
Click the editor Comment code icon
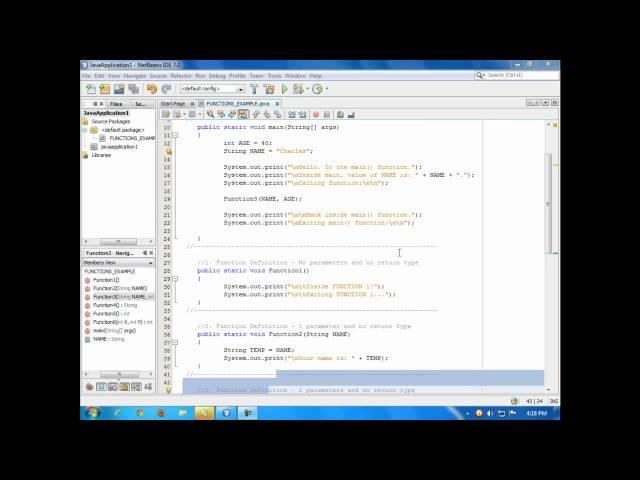tap(340, 115)
